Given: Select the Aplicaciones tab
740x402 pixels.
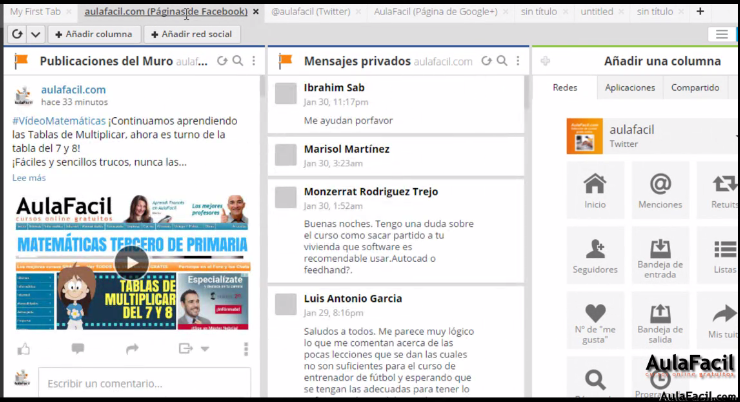Looking at the screenshot, I should tap(630, 88).
